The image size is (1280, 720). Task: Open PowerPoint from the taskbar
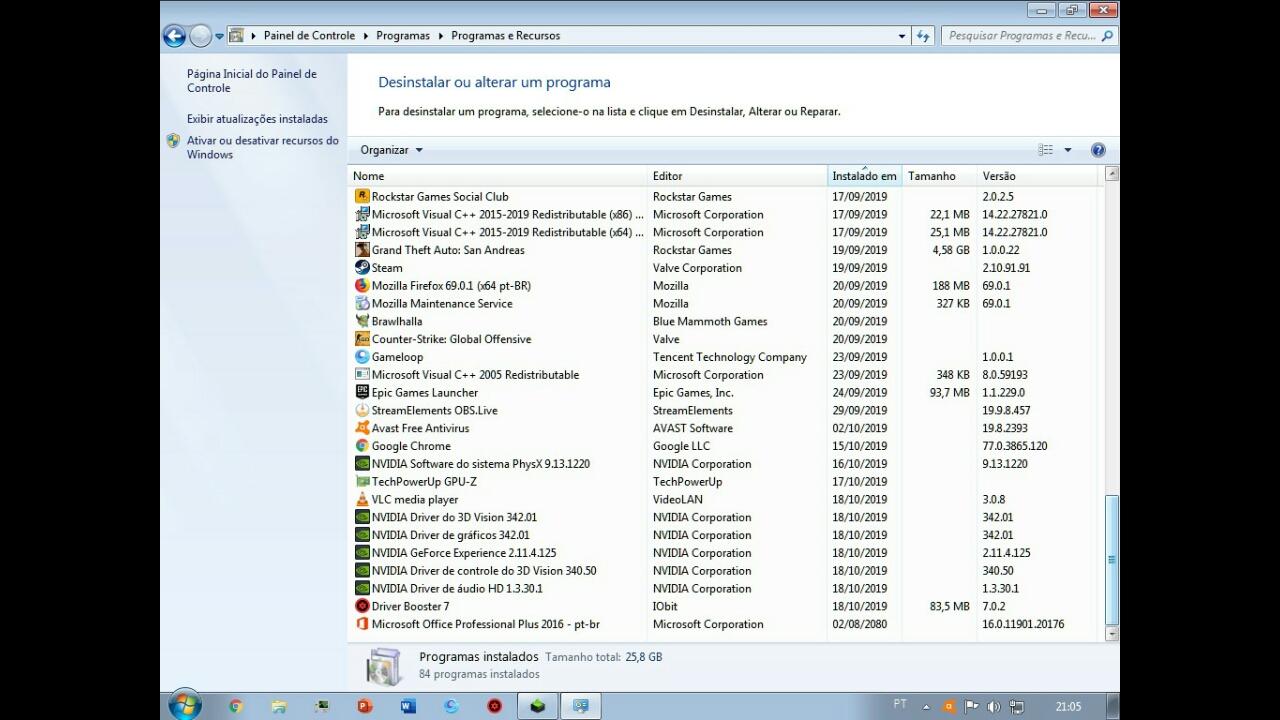click(x=365, y=706)
